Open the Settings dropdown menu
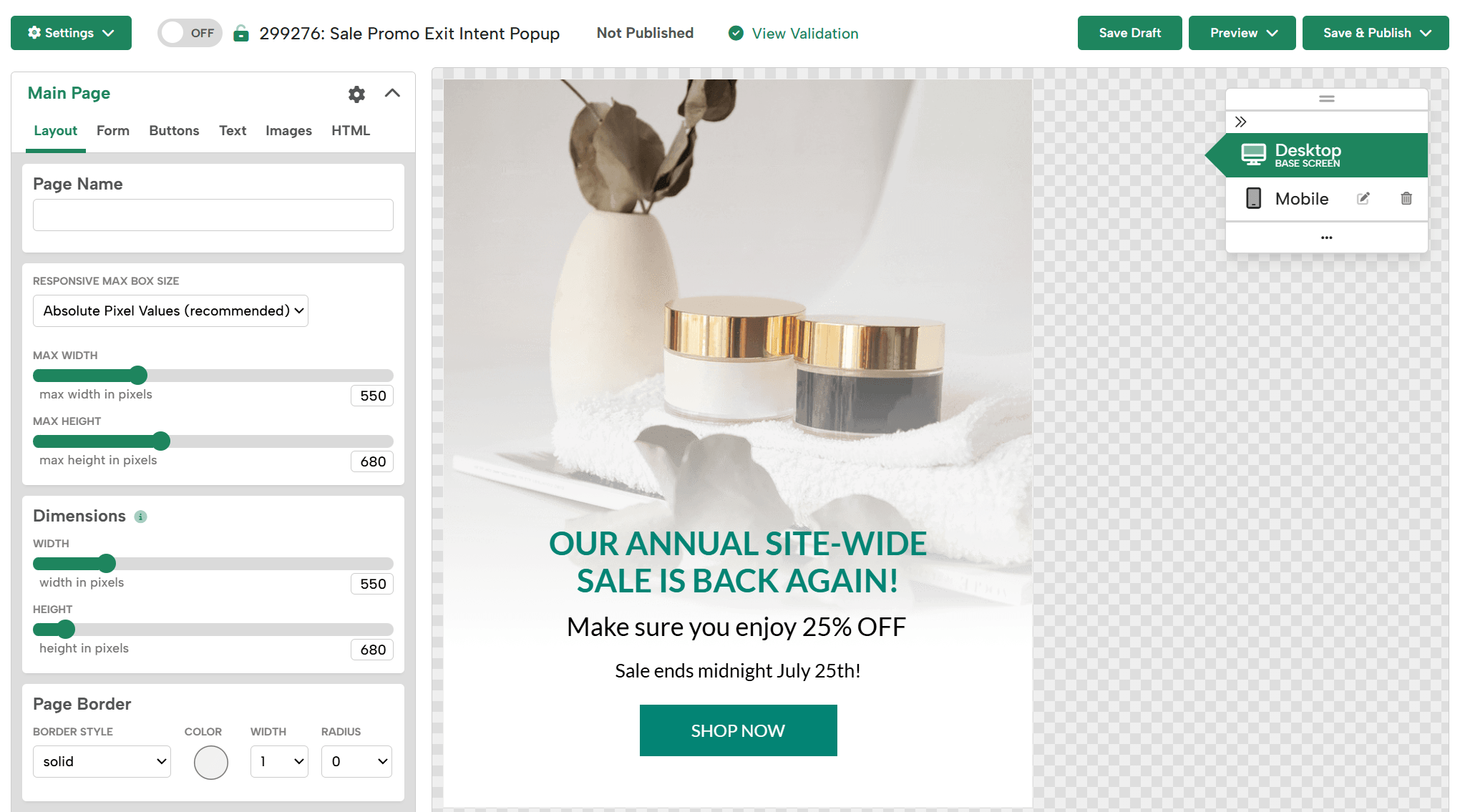Viewport: 1460px width, 812px height. click(71, 33)
